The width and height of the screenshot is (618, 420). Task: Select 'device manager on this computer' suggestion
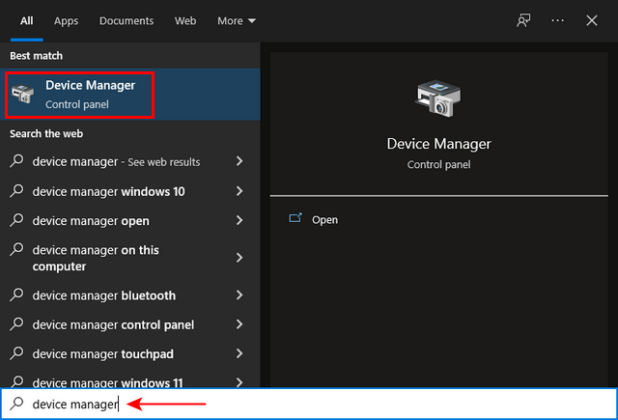(95, 258)
